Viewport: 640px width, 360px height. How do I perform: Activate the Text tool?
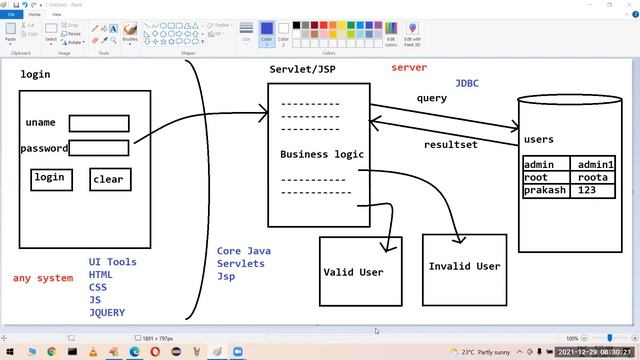point(113,29)
